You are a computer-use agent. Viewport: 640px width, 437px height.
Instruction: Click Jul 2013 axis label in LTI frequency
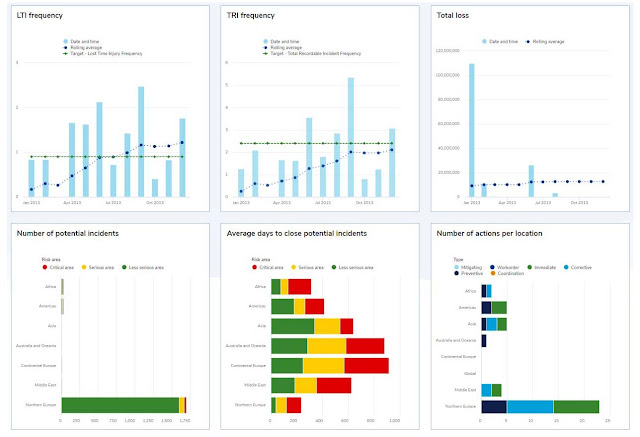point(113,202)
